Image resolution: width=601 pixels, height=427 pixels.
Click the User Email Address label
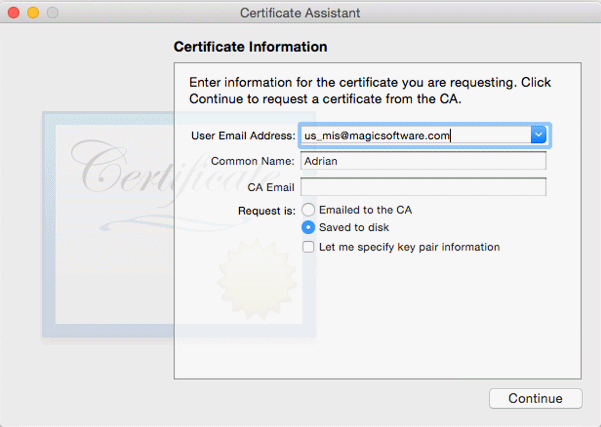tap(243, 136)
